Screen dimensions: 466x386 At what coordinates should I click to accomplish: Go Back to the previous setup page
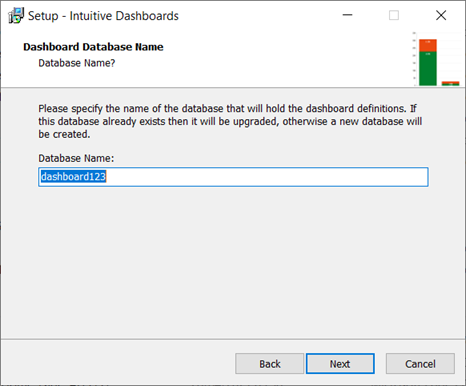coord(269,364)
